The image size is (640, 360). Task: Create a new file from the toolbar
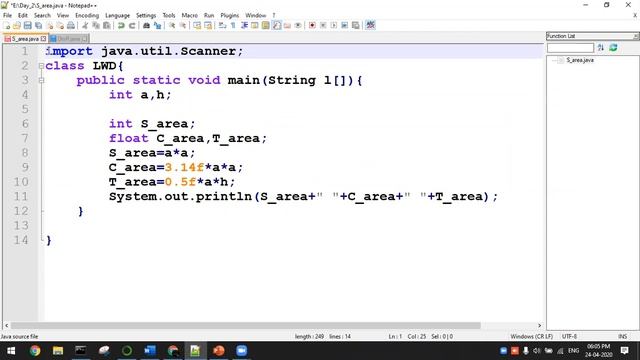pyautogui.click(x=7, y=25)
